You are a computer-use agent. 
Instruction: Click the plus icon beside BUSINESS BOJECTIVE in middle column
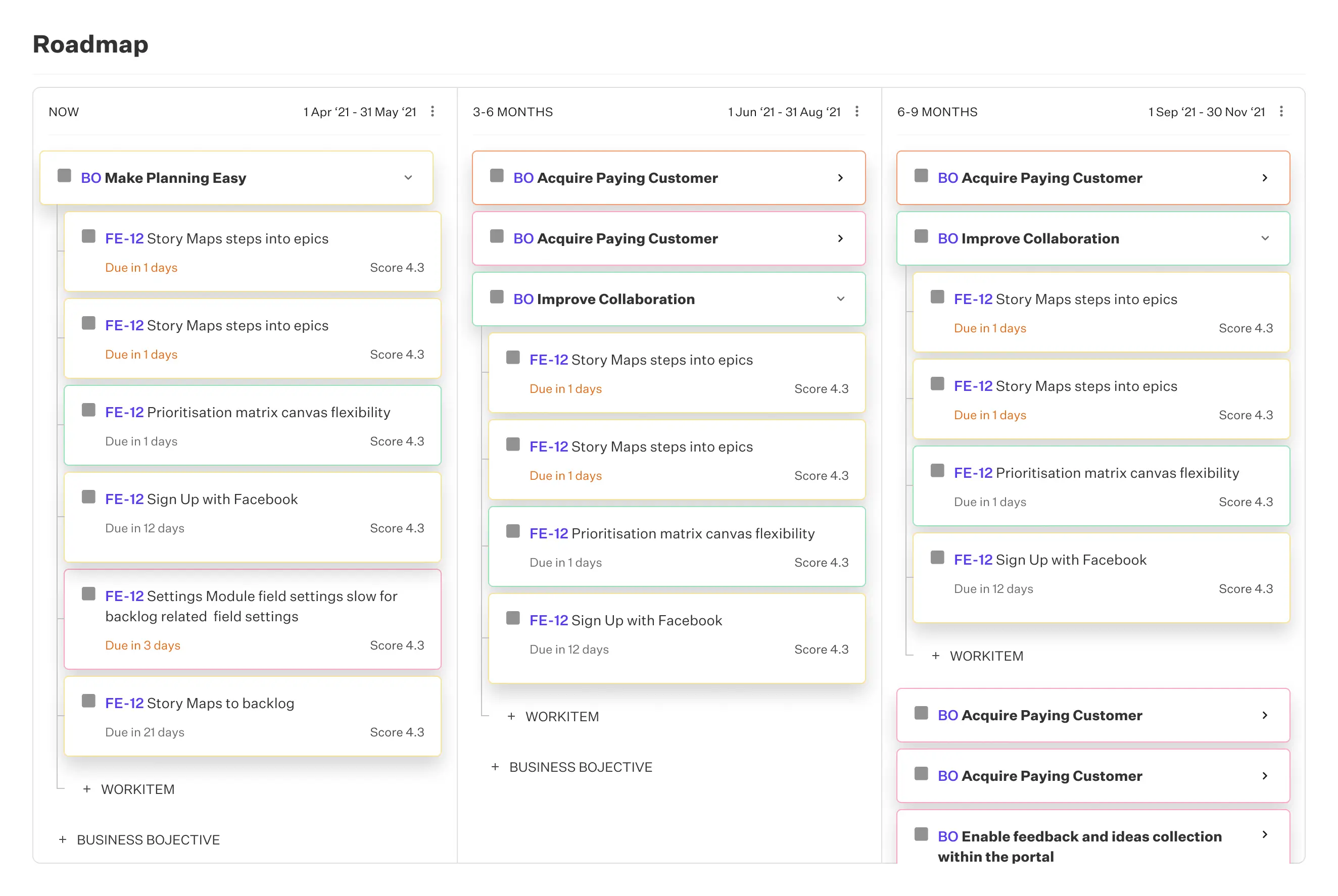495,767
